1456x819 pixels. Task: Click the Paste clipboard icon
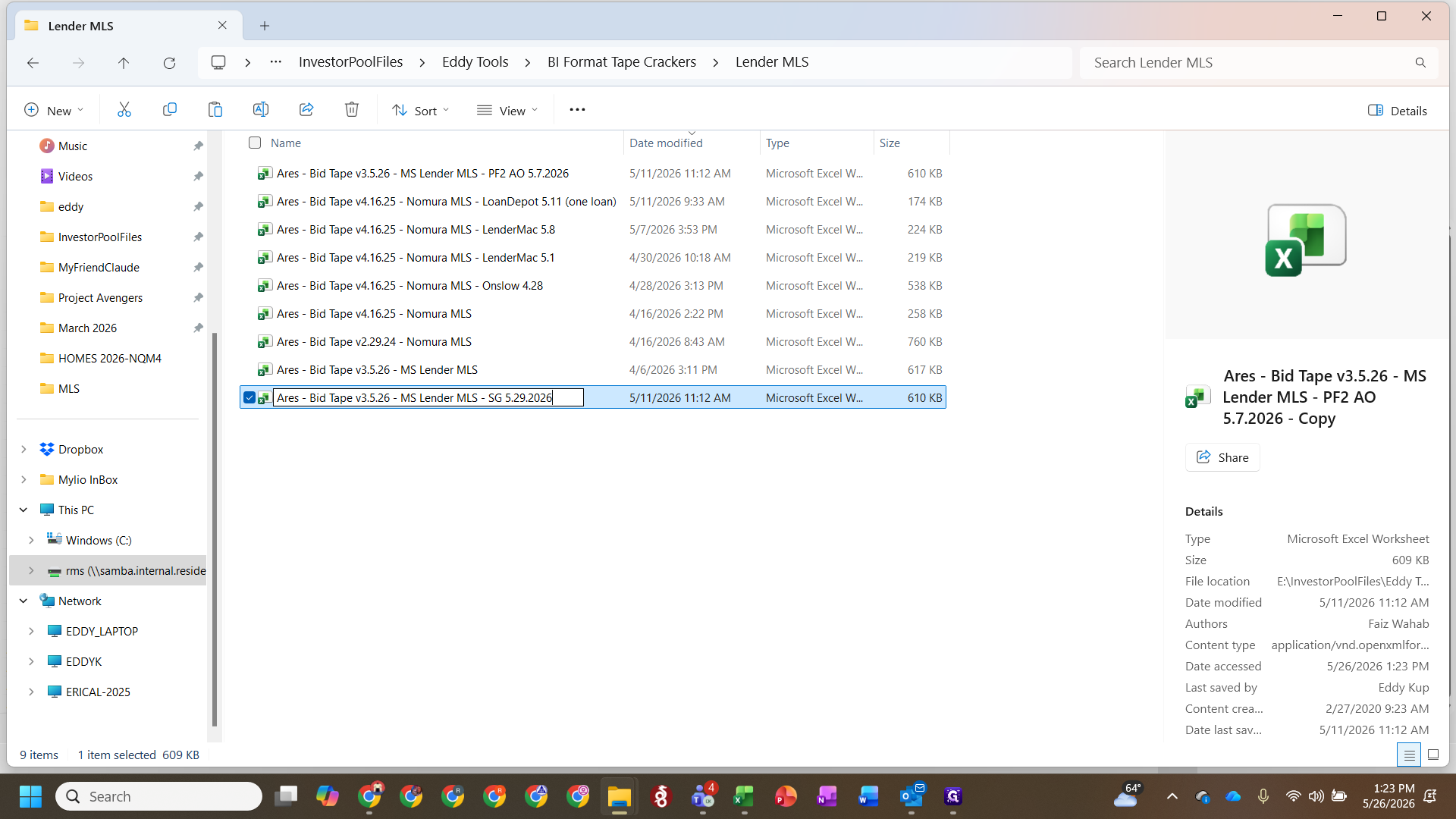point(215,110)
